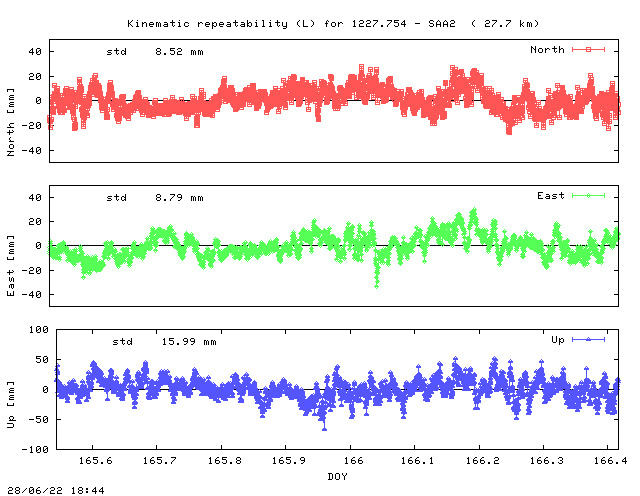Image resolution: width=640 pixels, height=496 pixels.
Task: Click the timestamp '28/06/22 18:44'
Action: [x=56, y=490]
